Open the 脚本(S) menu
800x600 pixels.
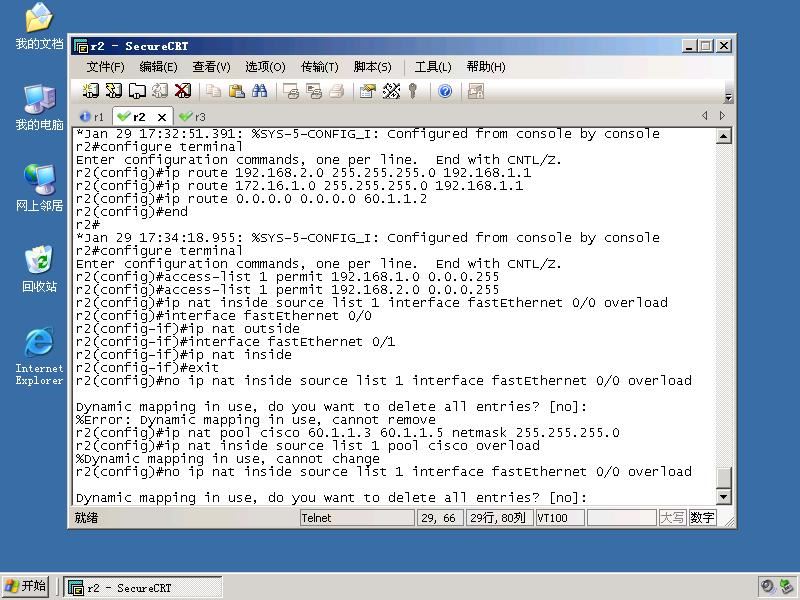pos(372,67)
